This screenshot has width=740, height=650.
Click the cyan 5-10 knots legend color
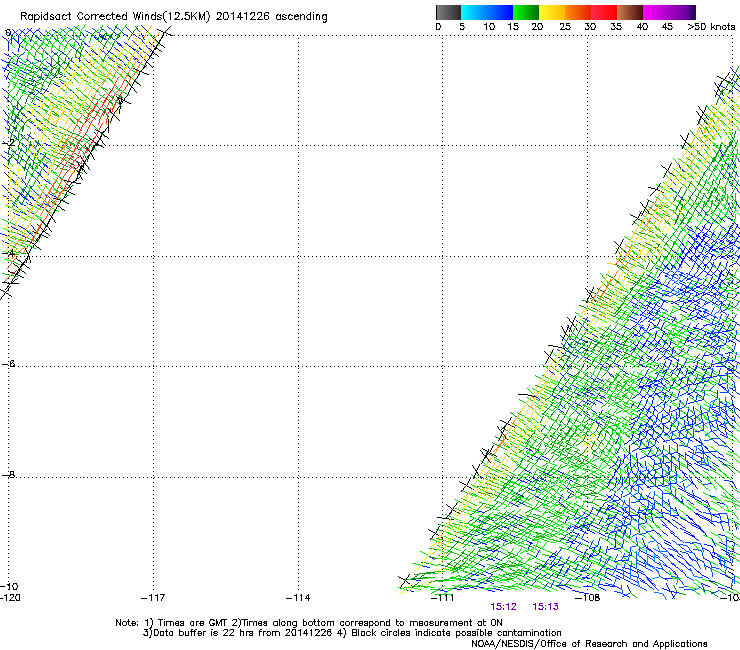(x=474, y=12)
